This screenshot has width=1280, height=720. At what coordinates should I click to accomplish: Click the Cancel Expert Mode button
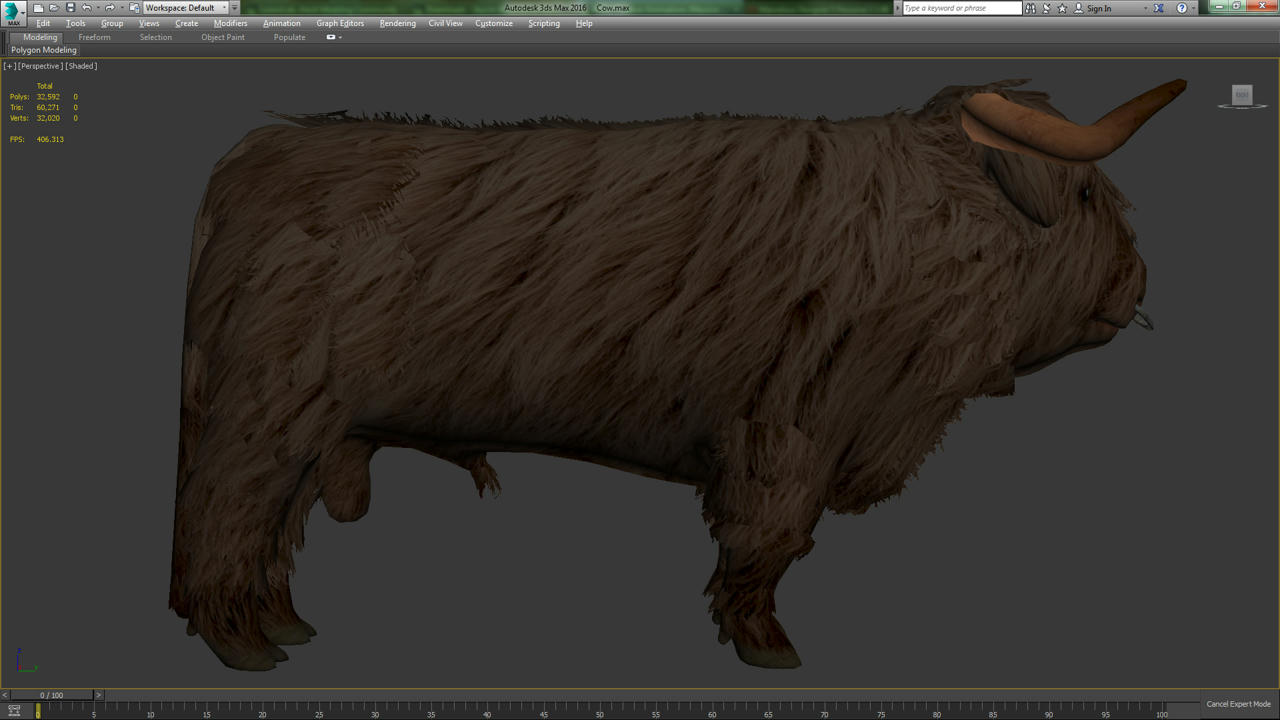click(x=1238, y=704)
